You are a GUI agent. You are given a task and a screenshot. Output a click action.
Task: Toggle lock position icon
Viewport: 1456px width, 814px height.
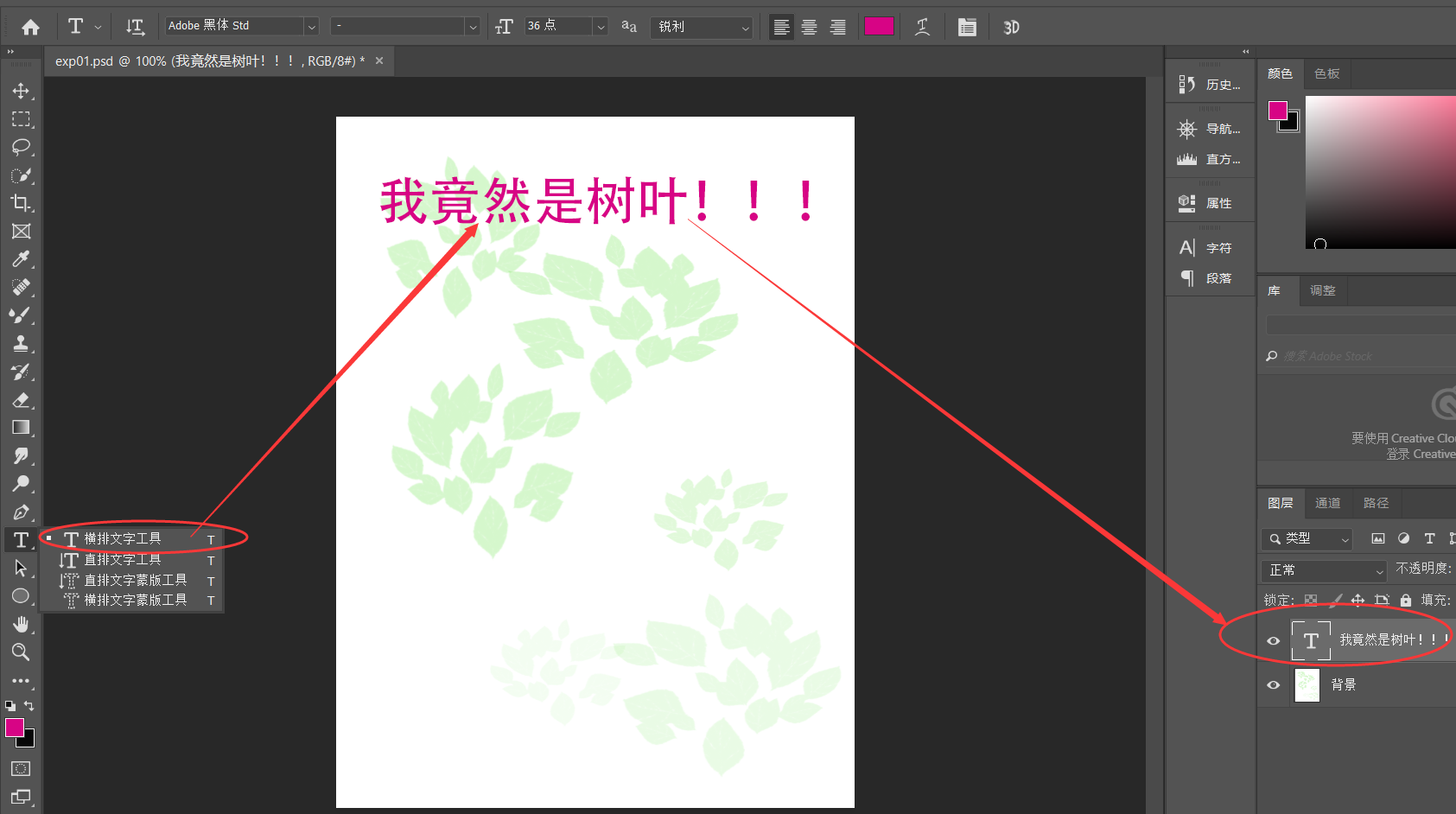(x=1357, y=600)
